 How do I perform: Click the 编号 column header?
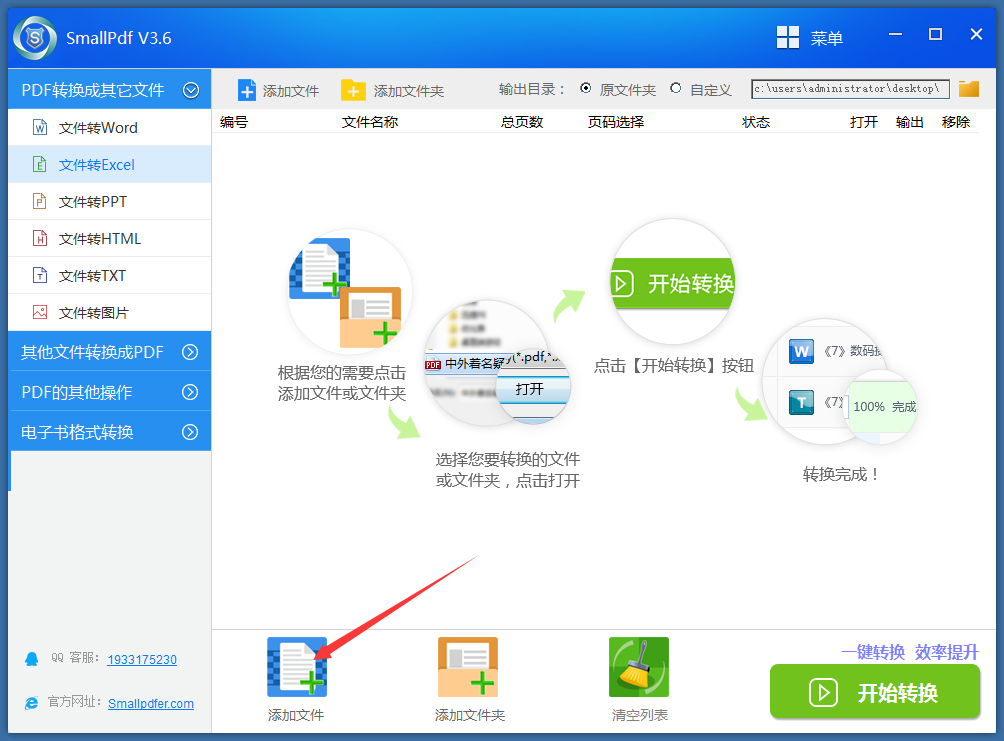coord(234,122)
